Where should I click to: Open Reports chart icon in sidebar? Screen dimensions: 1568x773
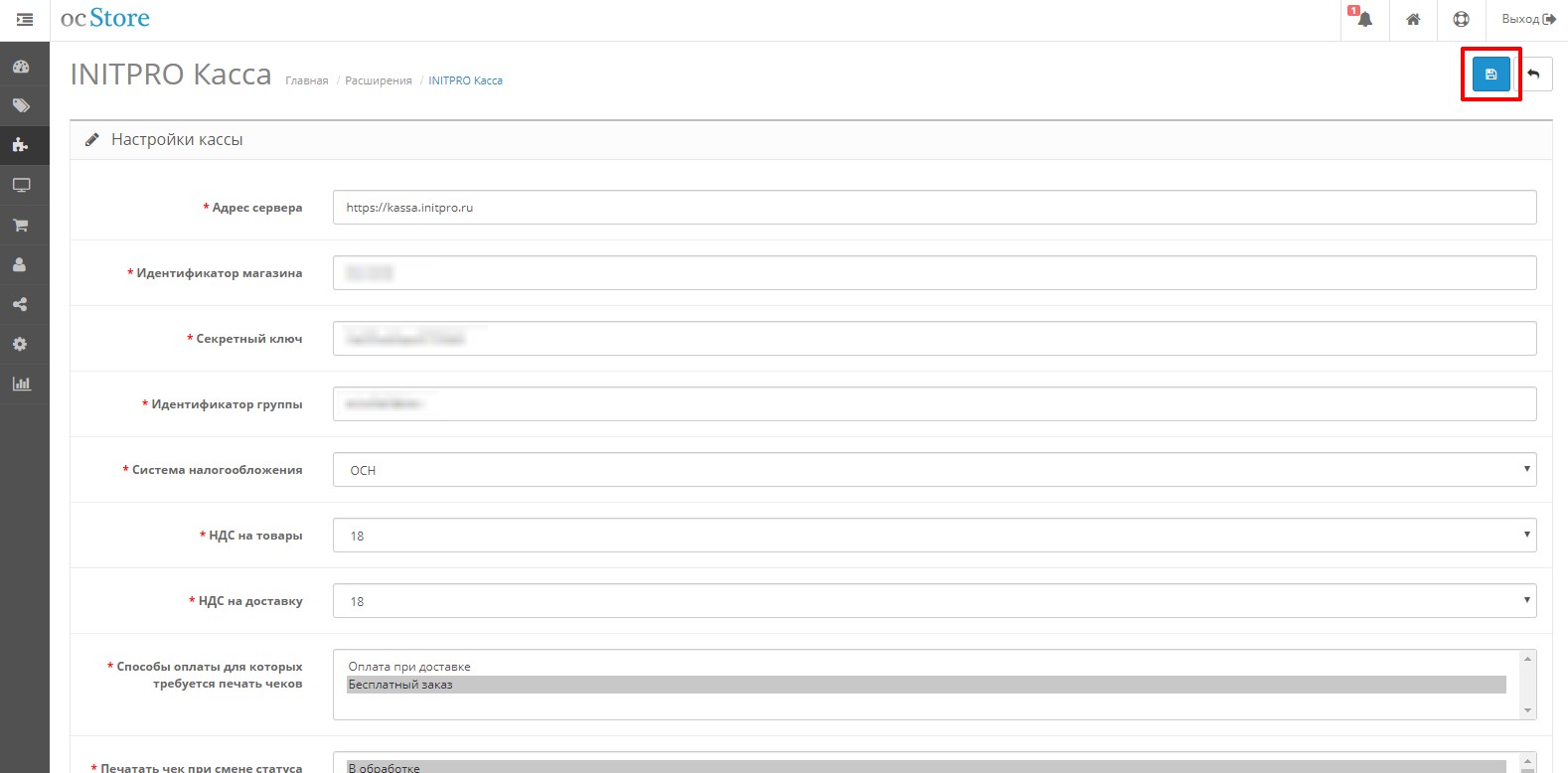pos(21,384)
